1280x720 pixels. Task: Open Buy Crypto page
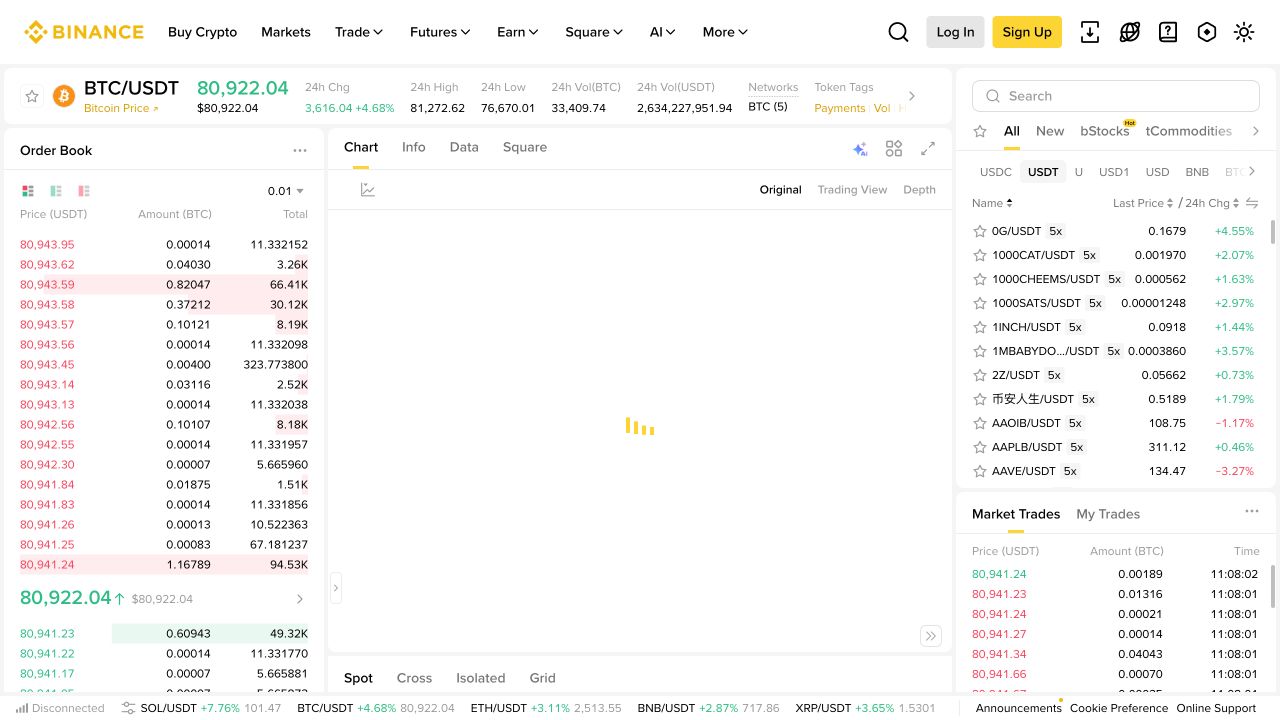[203, 32]
